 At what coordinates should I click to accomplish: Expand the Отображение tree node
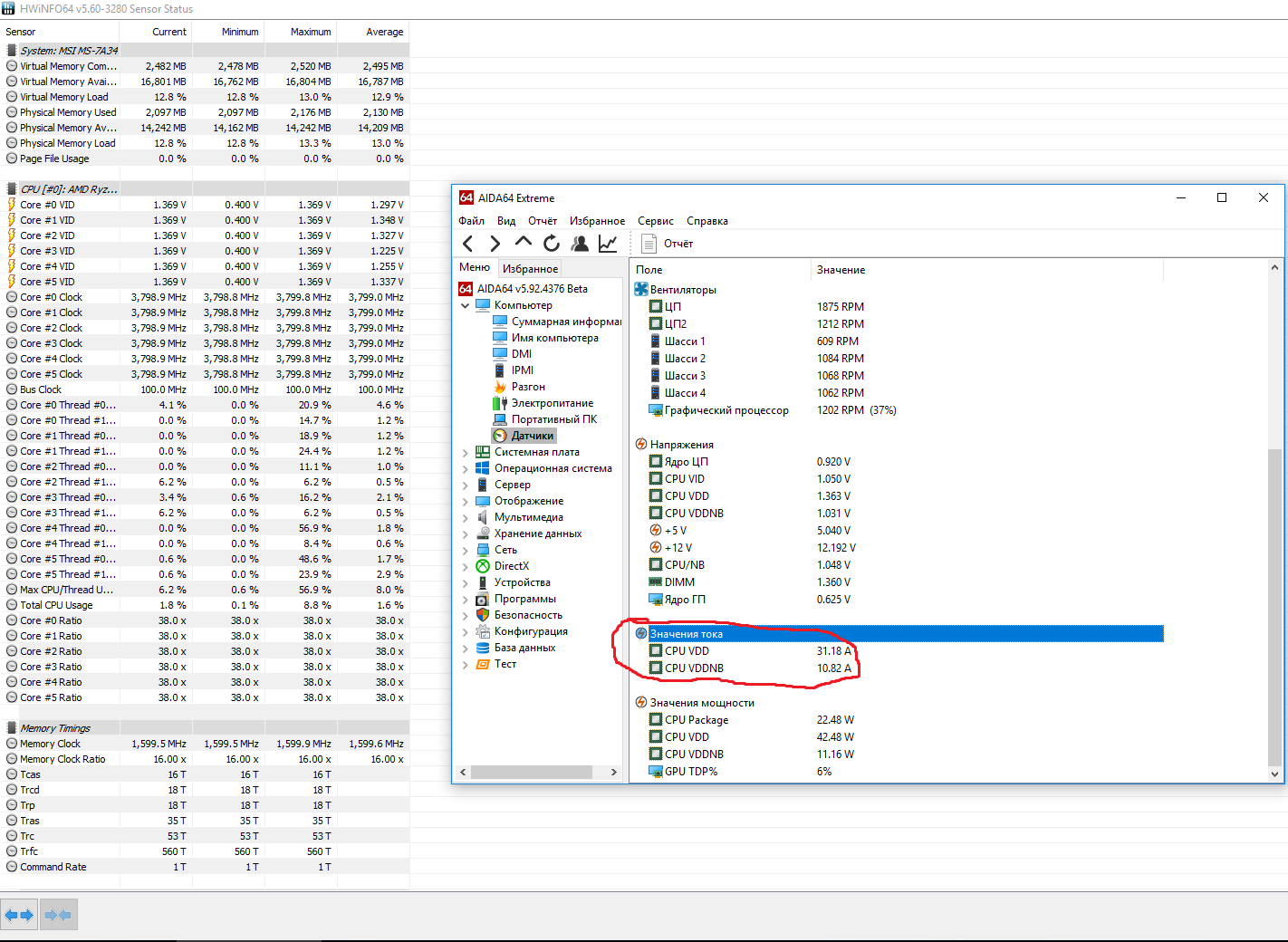pos(466,501)
